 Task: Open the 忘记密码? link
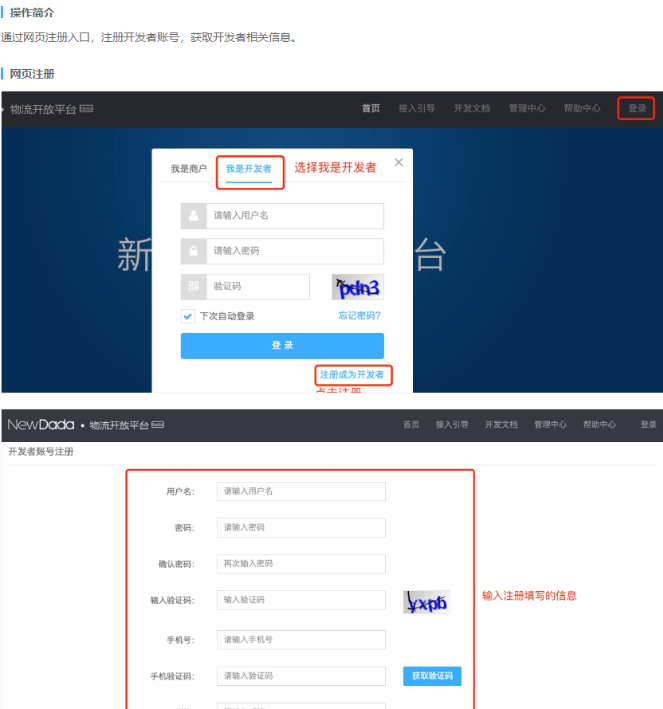(x=359, y=316)
